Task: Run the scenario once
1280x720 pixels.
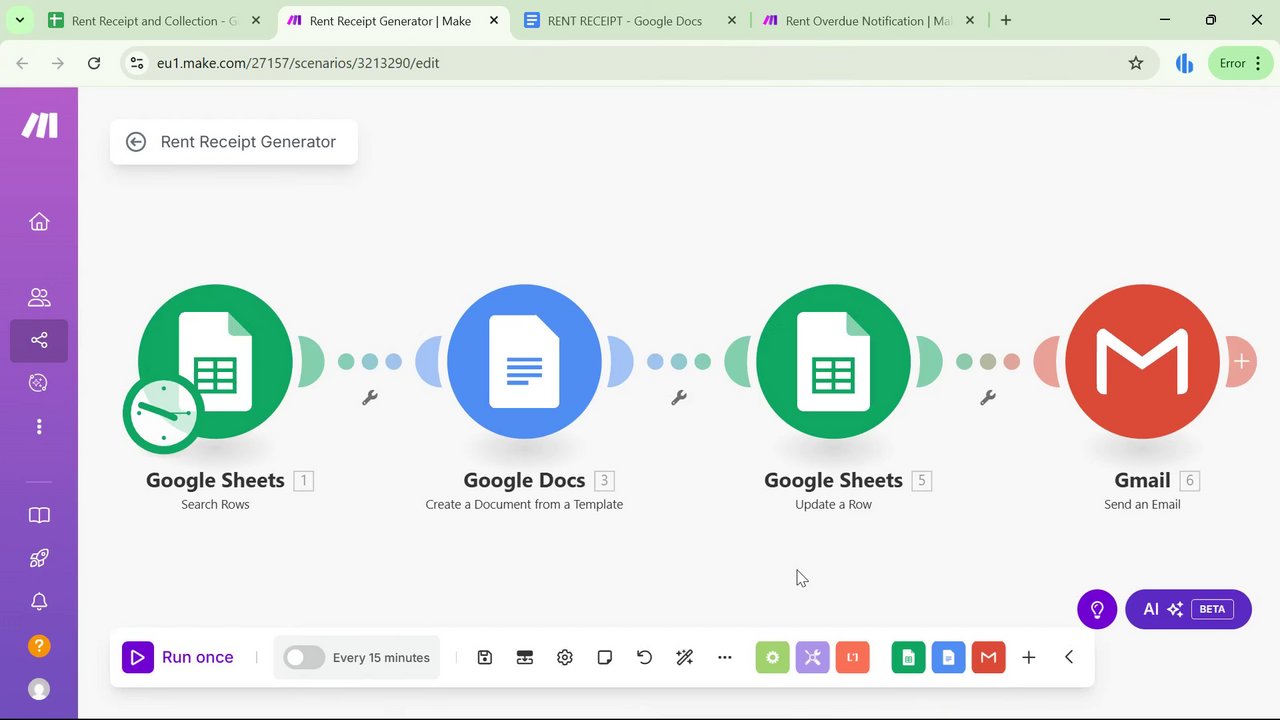Action: (178, 657)
